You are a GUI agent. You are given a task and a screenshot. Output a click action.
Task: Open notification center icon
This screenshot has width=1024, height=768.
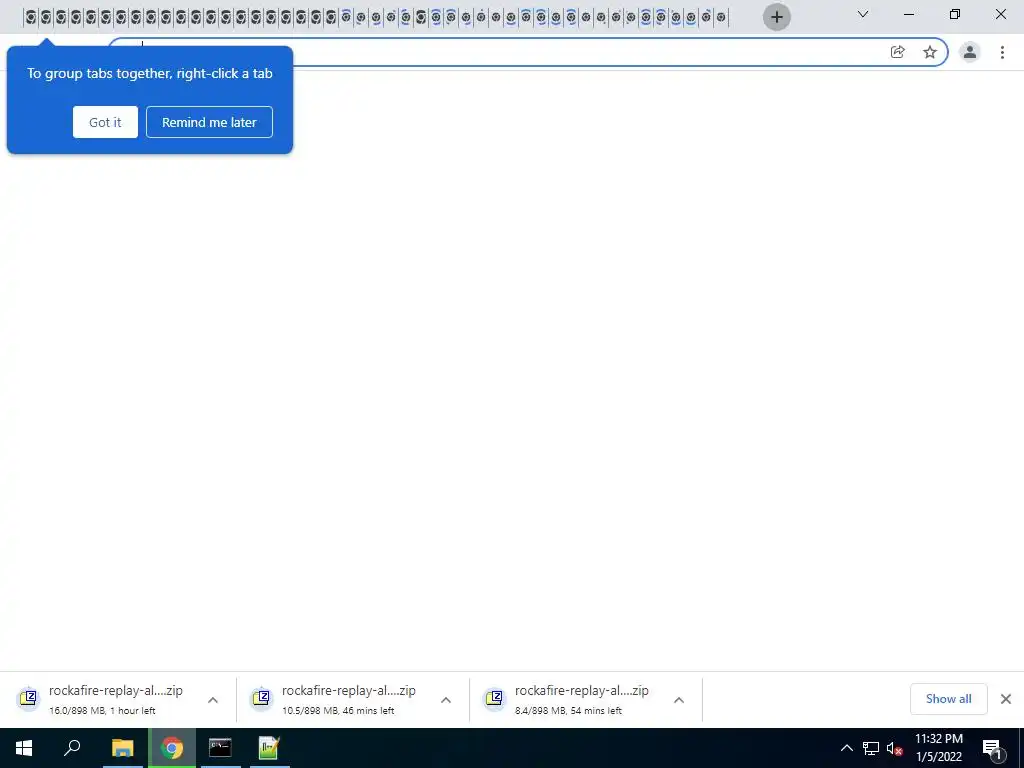(992, 748)
